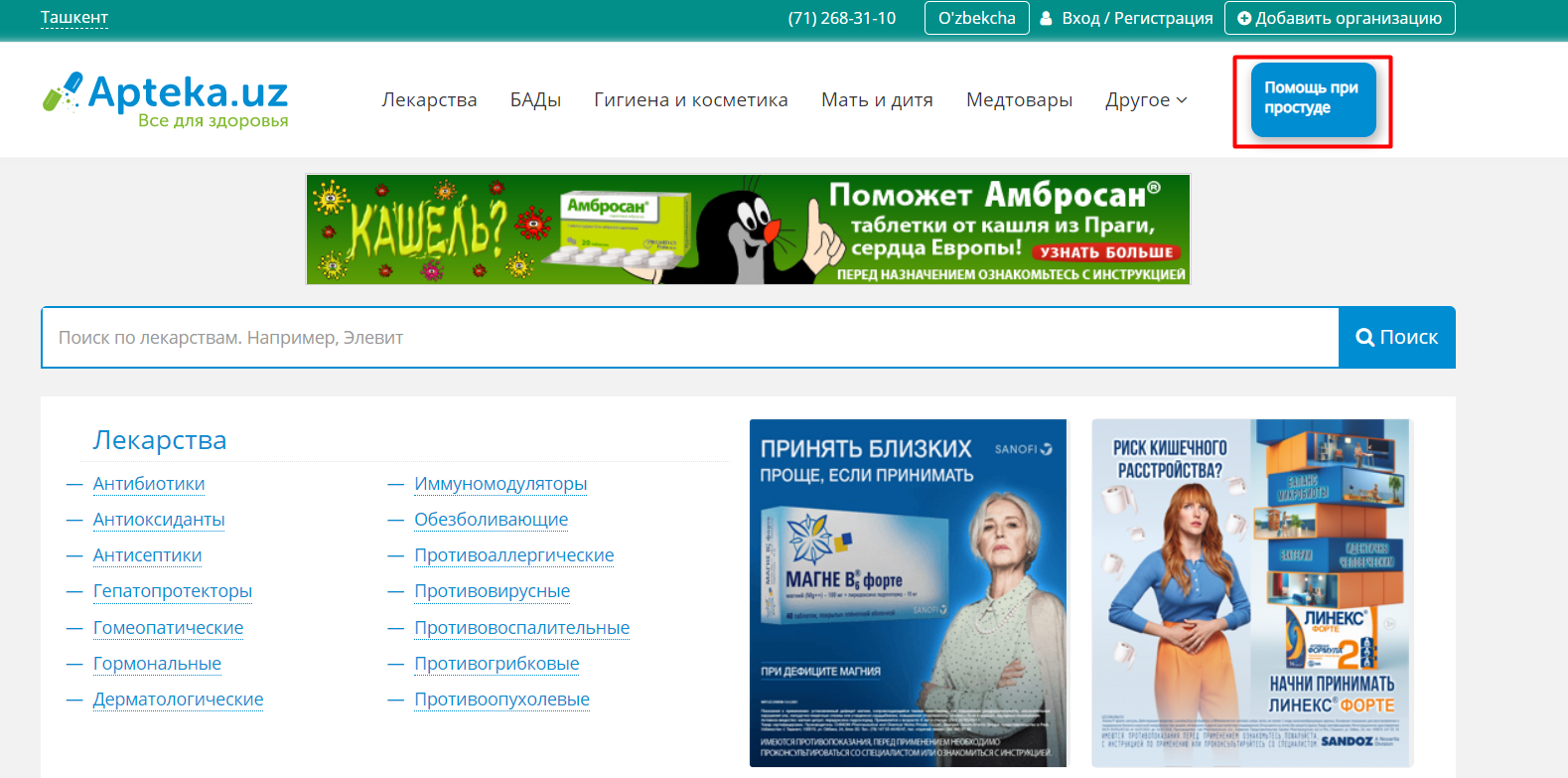Click the plus icon on Добавить организацию
Image resolution: width=1568 pixels, height=778 pixels.
[x=1244, y=18]
